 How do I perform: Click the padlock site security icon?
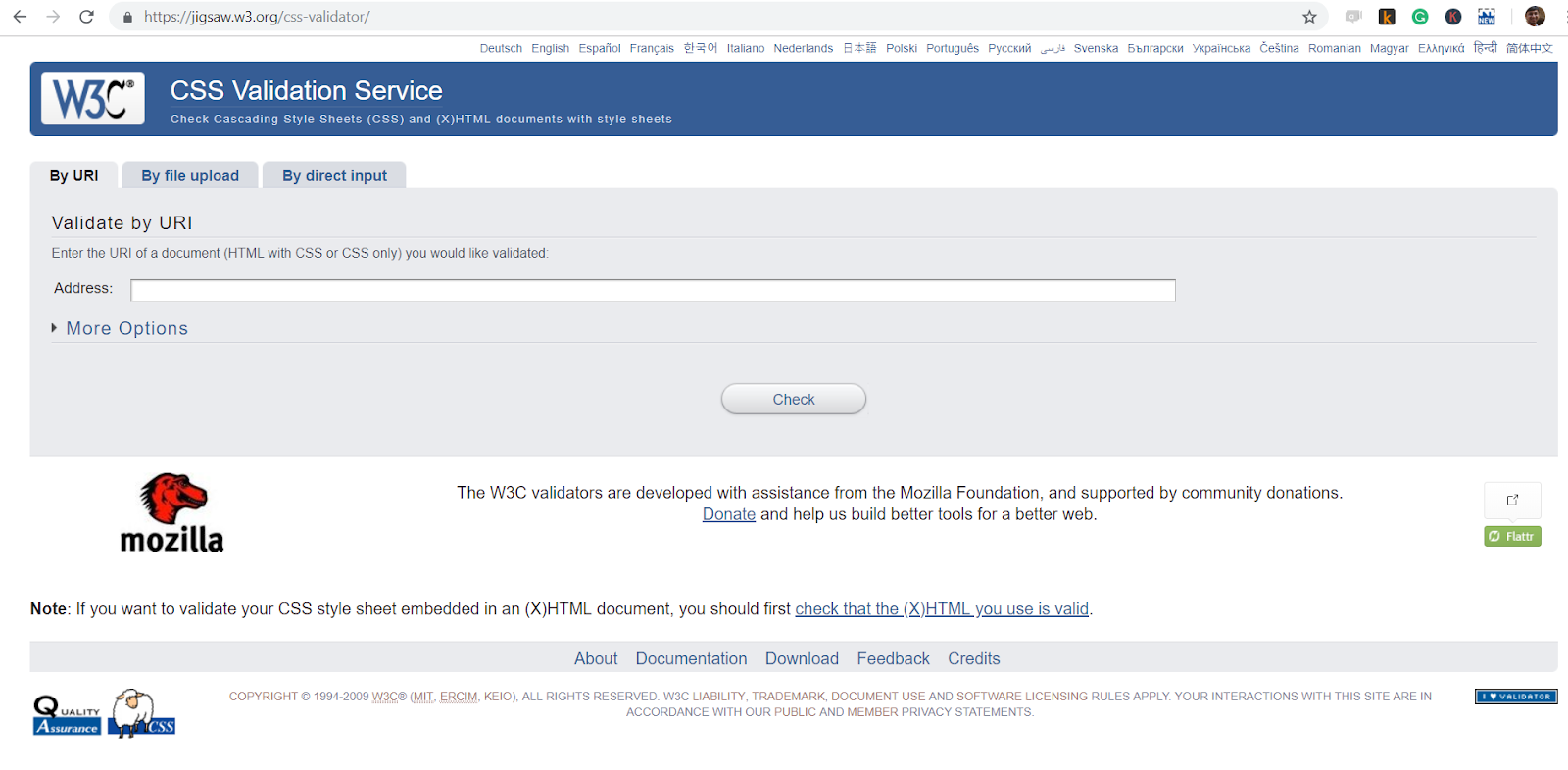click(127, 17)
